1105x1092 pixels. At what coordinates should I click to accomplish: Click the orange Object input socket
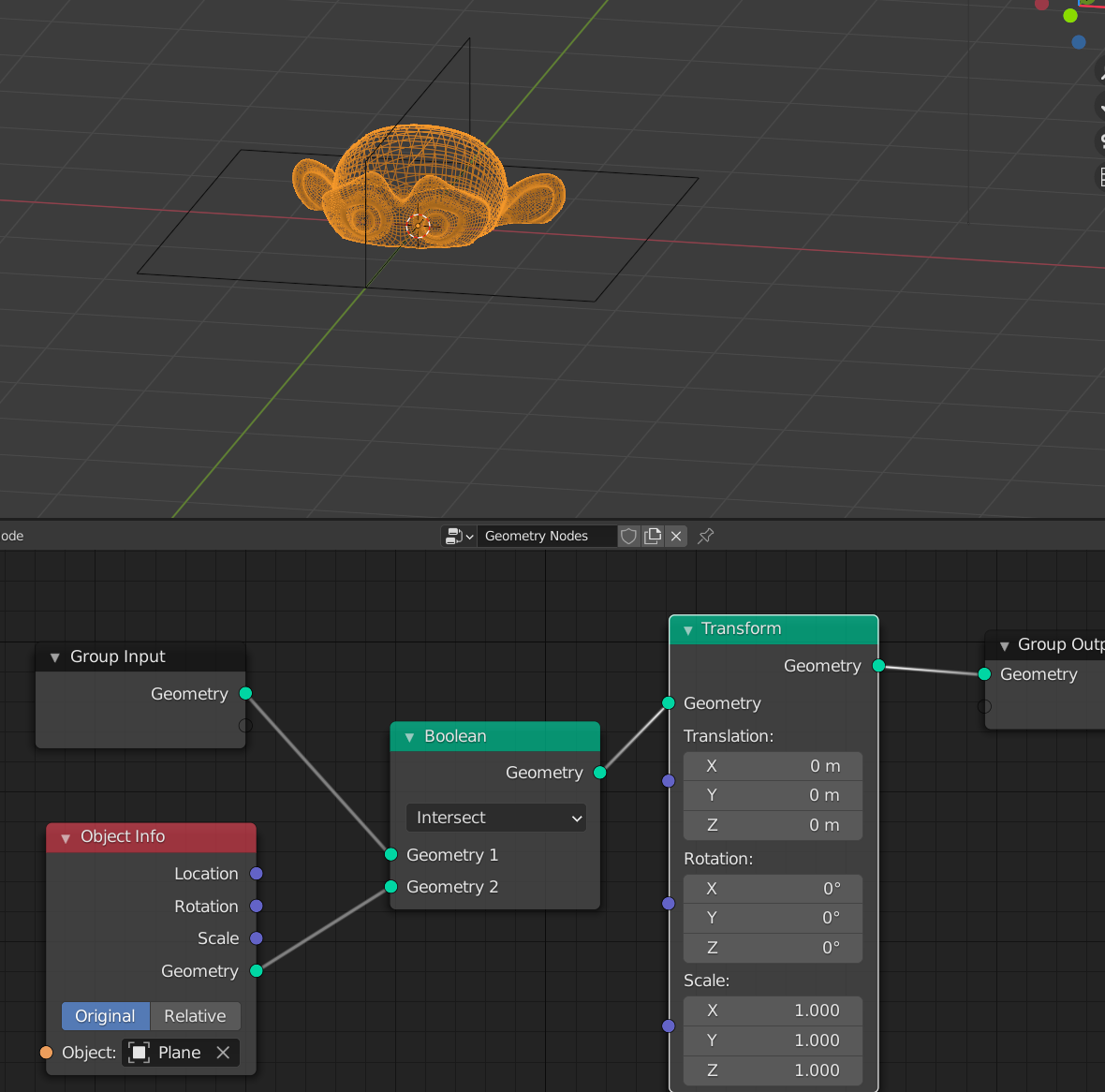(47, 1053)
